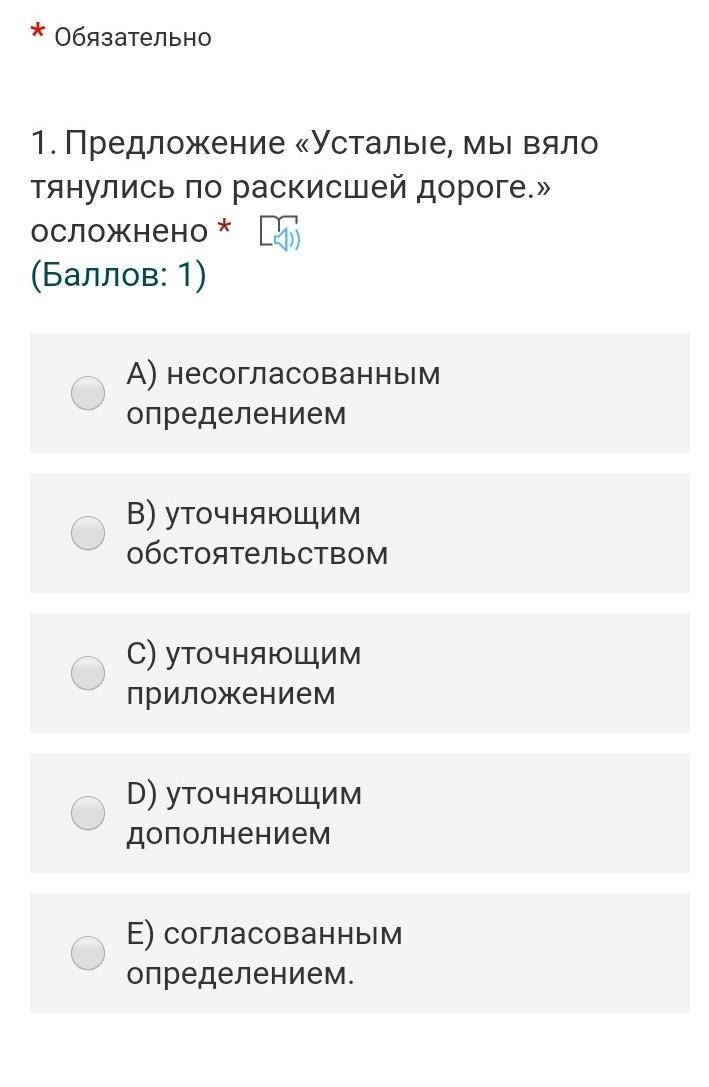Viewport: 709px width, 1087px height.
Task: Pick radio button C) уточняющим приложением
Action: click(x=88, y=673)
